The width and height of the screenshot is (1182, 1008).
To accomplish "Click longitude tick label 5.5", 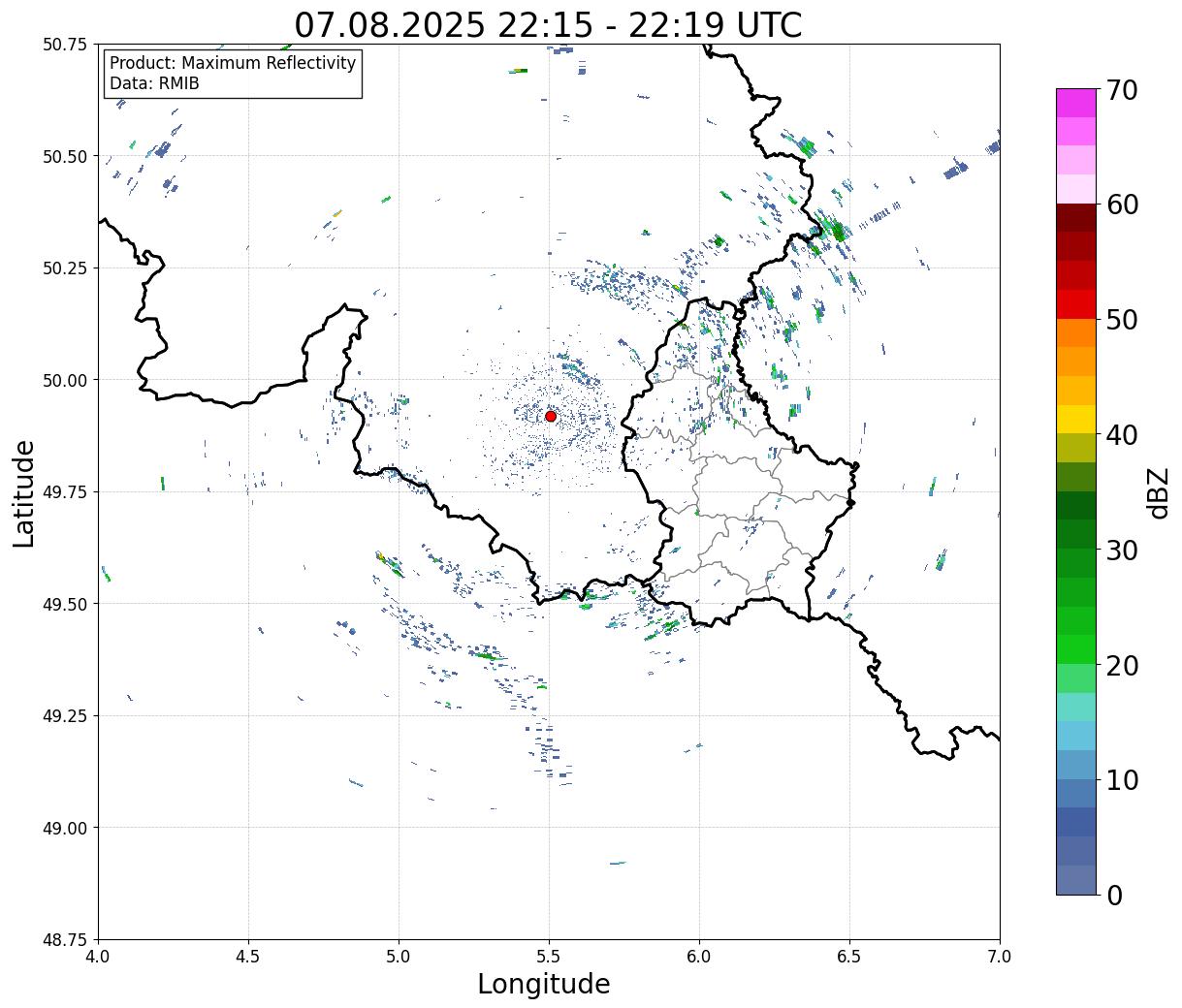I will 549,956.
